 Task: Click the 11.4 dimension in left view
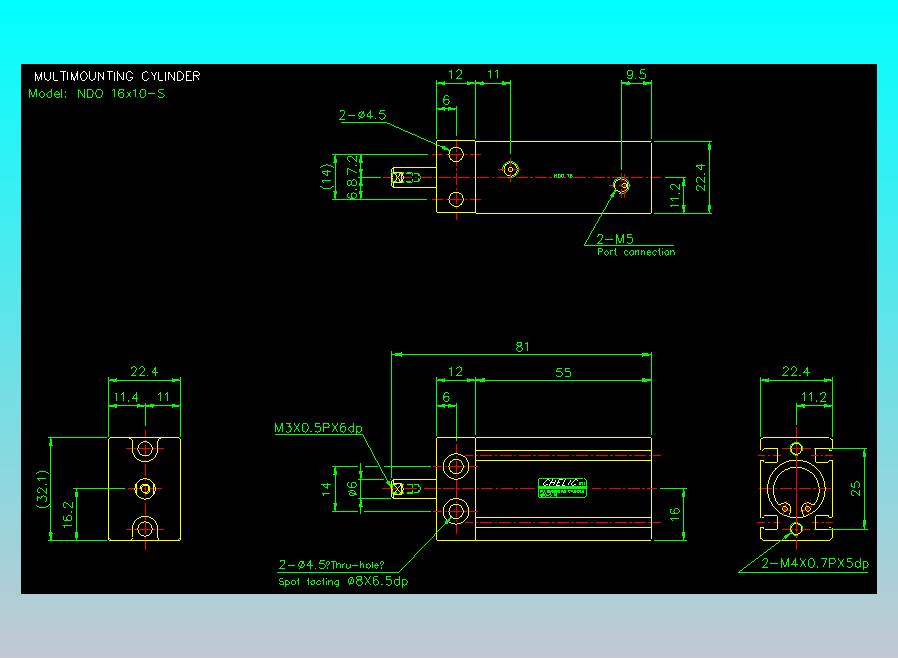pos(126,397)
